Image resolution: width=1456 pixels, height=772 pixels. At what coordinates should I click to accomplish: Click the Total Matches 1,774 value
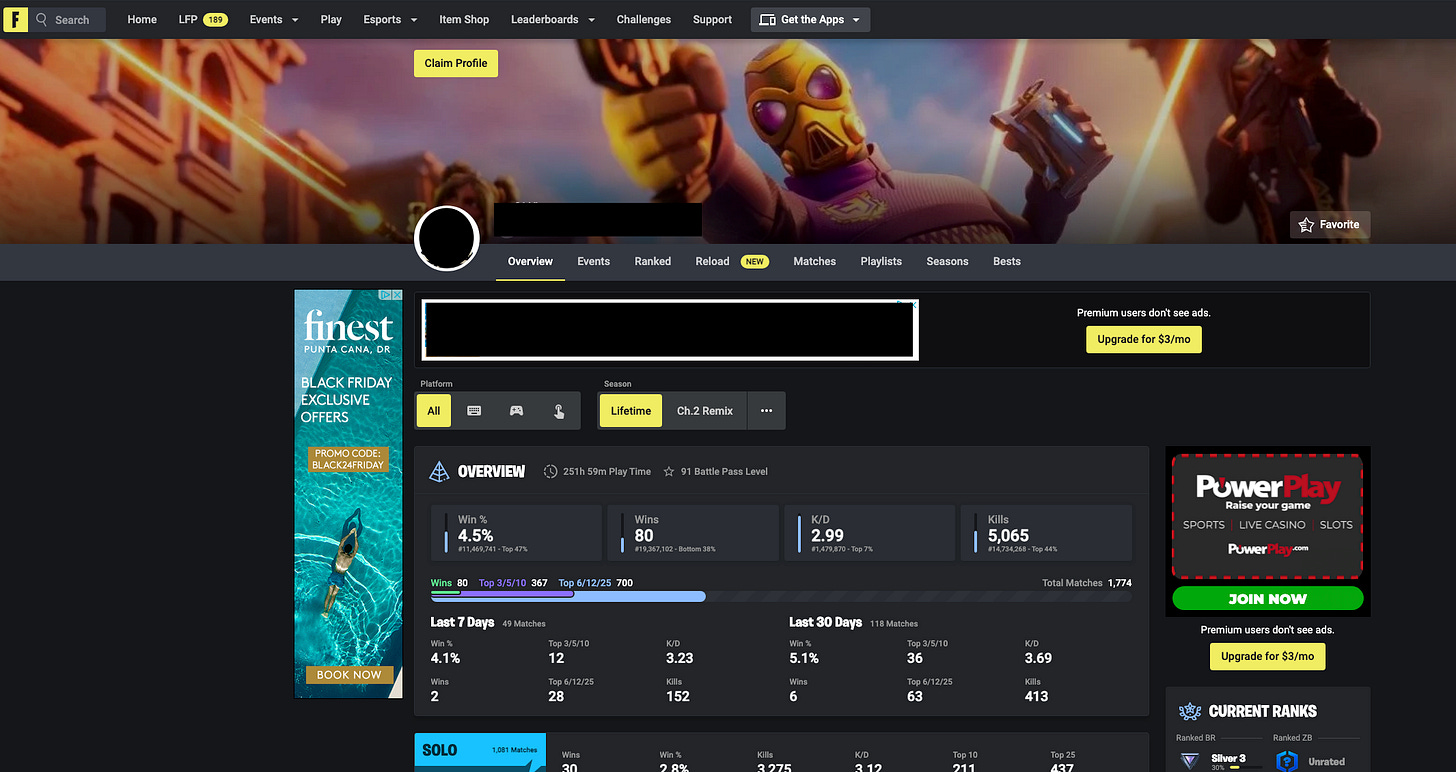(1120, 583)
